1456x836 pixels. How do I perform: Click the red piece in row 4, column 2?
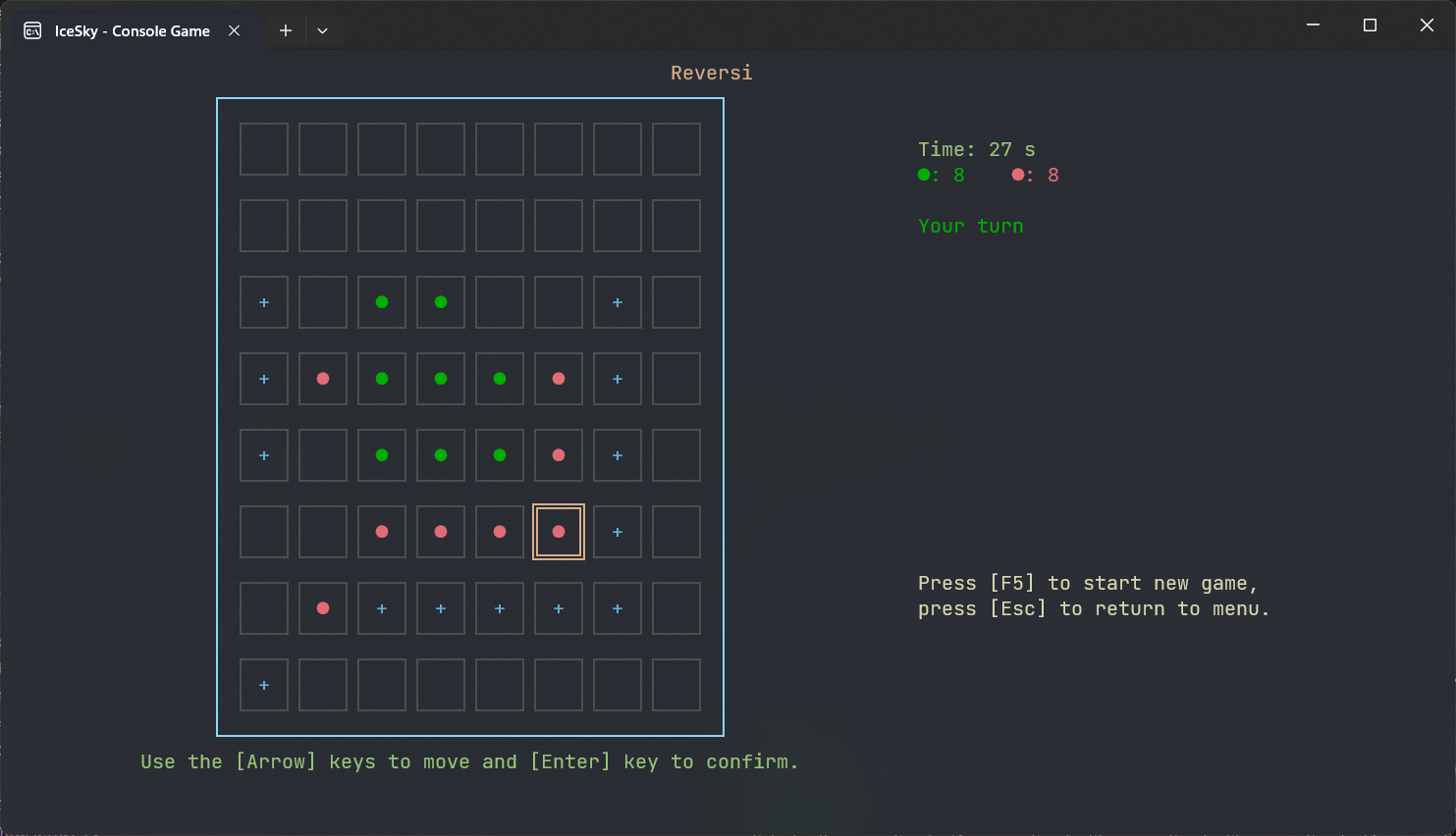click(x=323, y=379)
